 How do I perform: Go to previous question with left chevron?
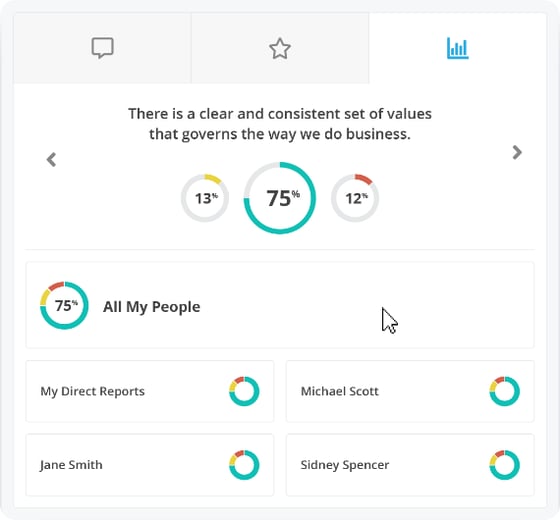click(x=51, y=159)
